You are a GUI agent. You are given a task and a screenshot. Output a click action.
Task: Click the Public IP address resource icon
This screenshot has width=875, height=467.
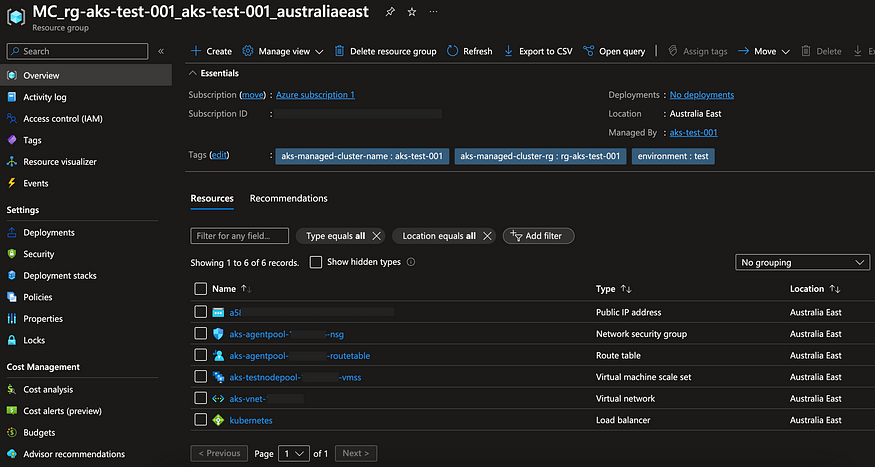tap(218, 312)
